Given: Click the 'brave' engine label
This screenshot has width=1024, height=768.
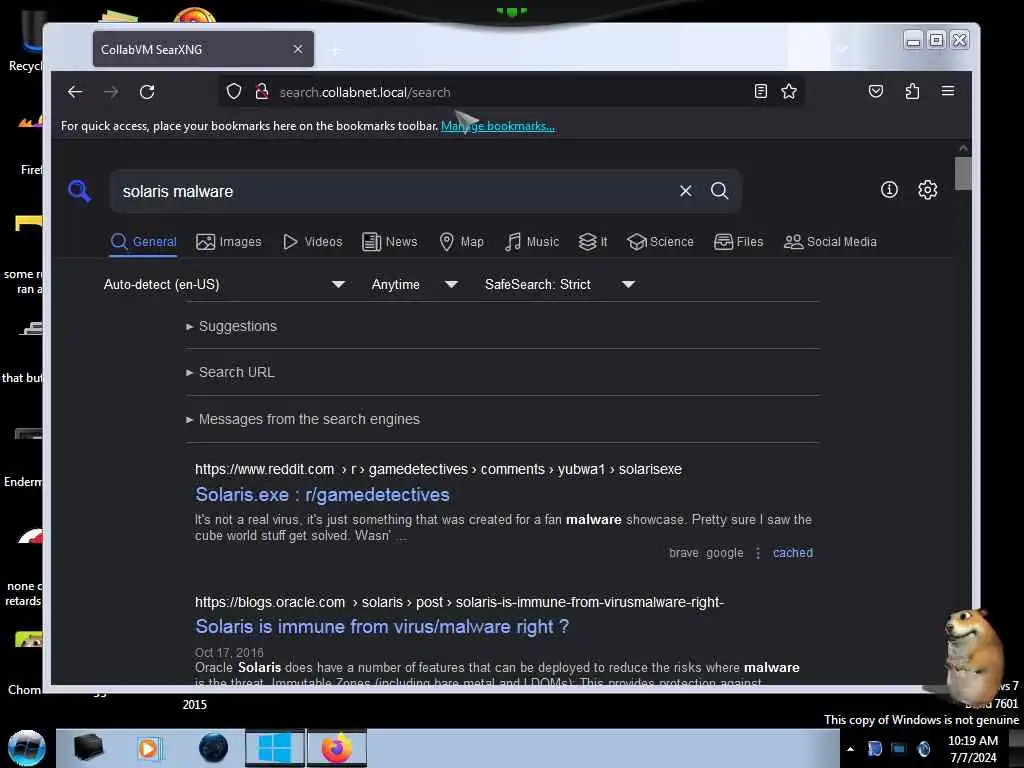Looking at the screenshot, I should (683, 552).
